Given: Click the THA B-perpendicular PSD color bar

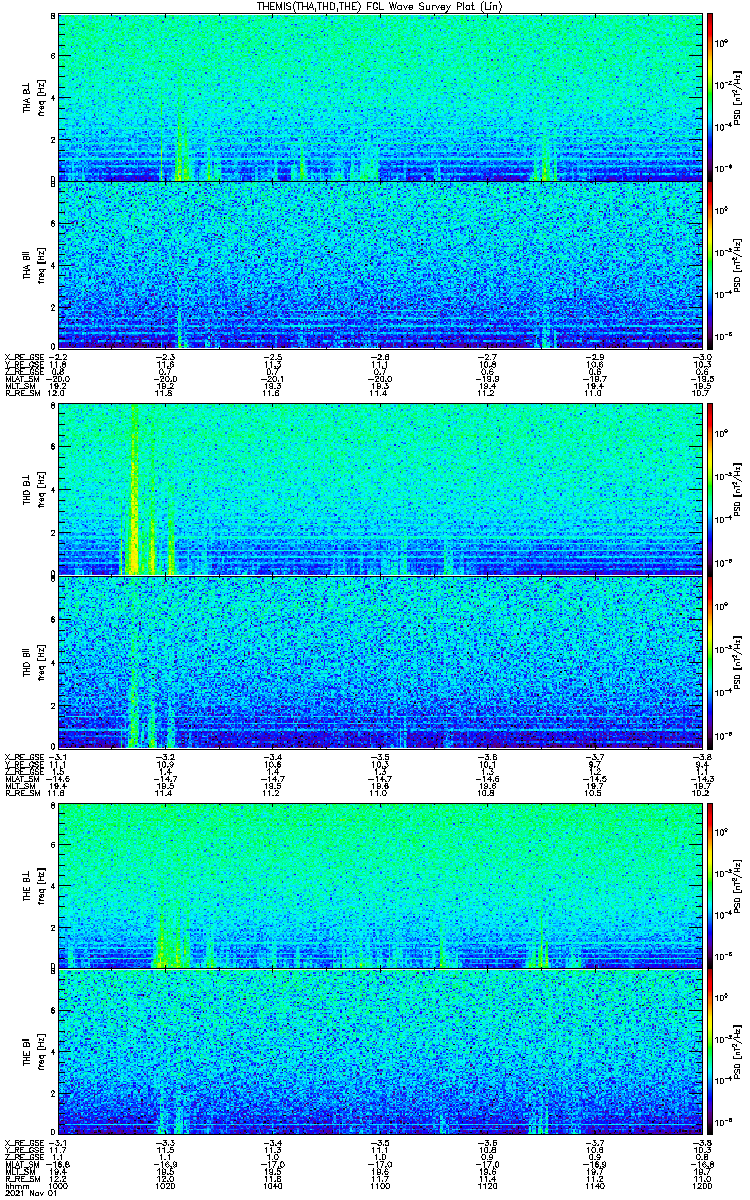Looking at the screenshot, I should coord(711,97).
